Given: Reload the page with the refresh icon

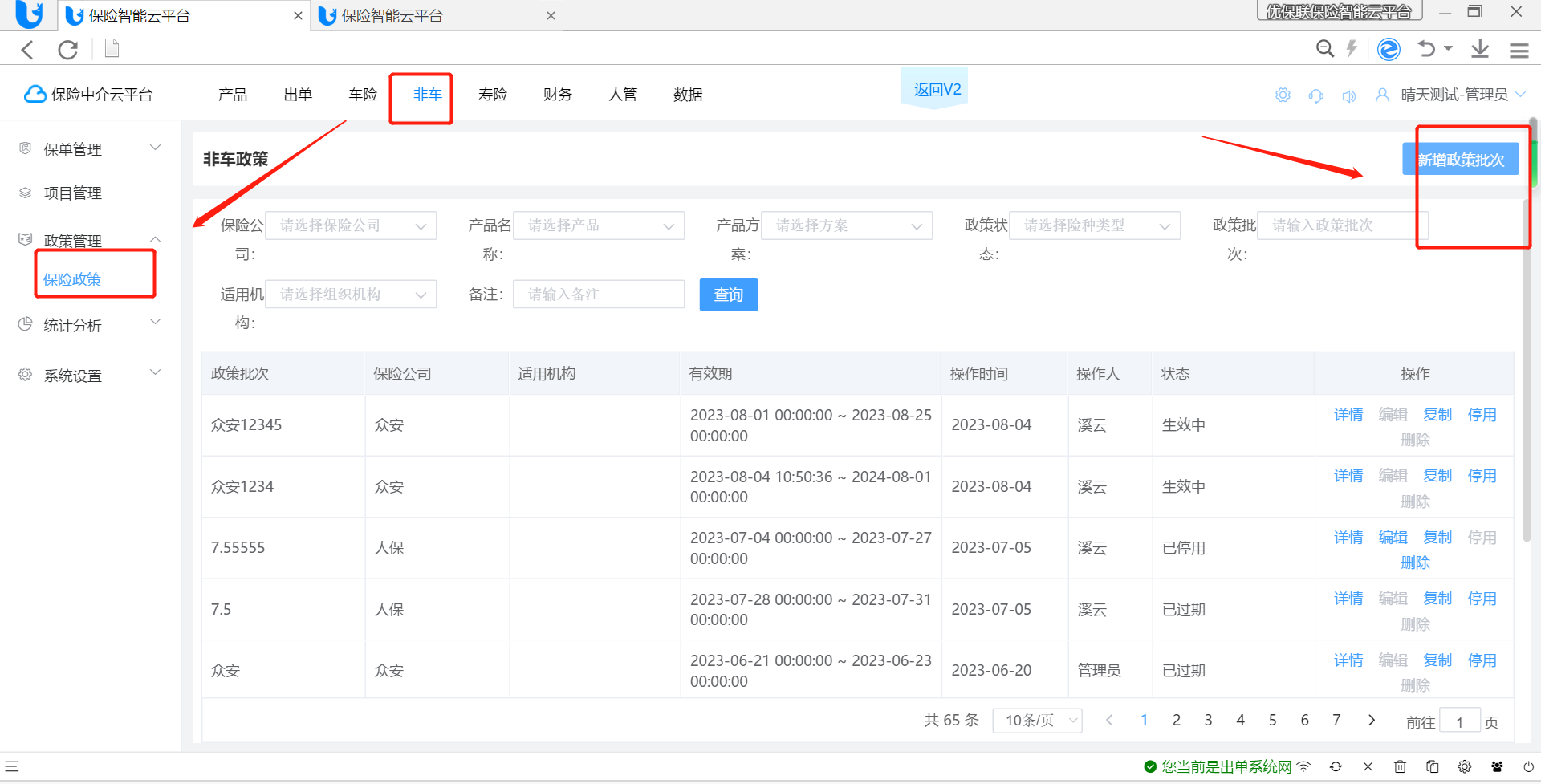Looking at the screenshot, I should pos(68,50).
